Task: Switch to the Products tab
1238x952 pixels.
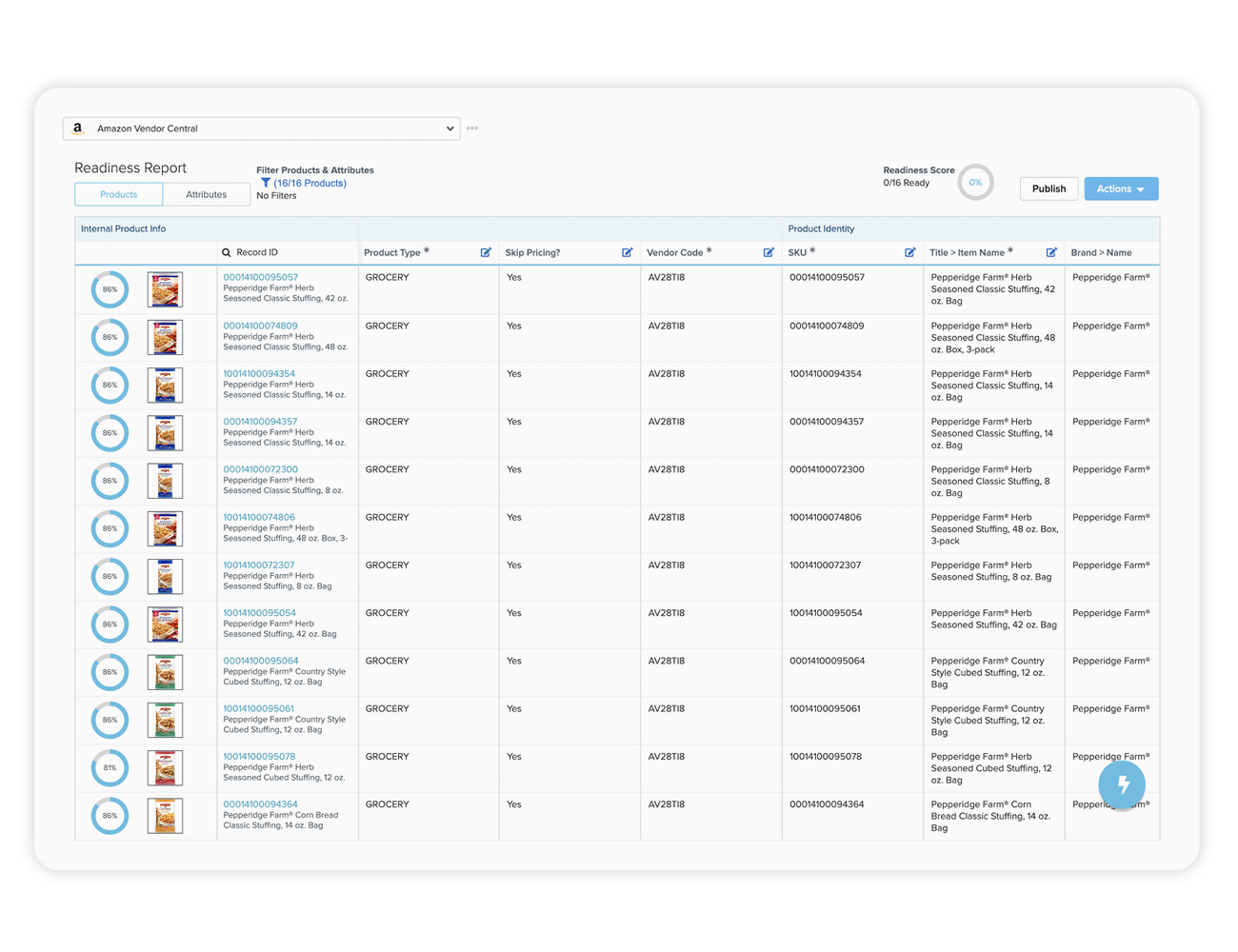Action: pos(119,194)
